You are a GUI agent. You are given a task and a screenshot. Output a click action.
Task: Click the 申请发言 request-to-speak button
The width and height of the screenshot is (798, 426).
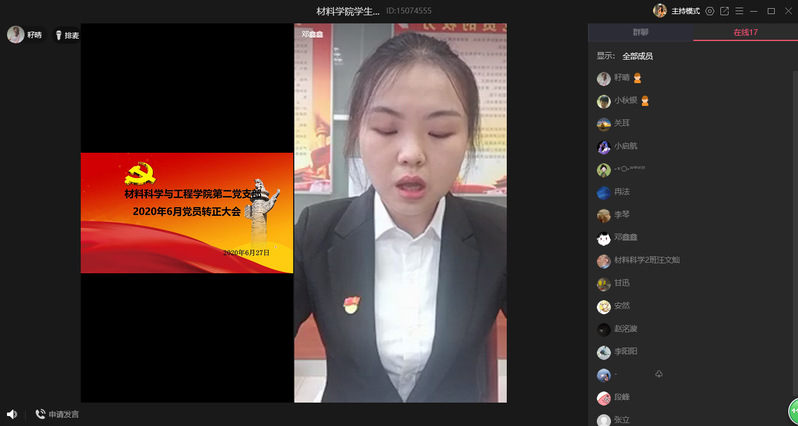coord(57,414)
